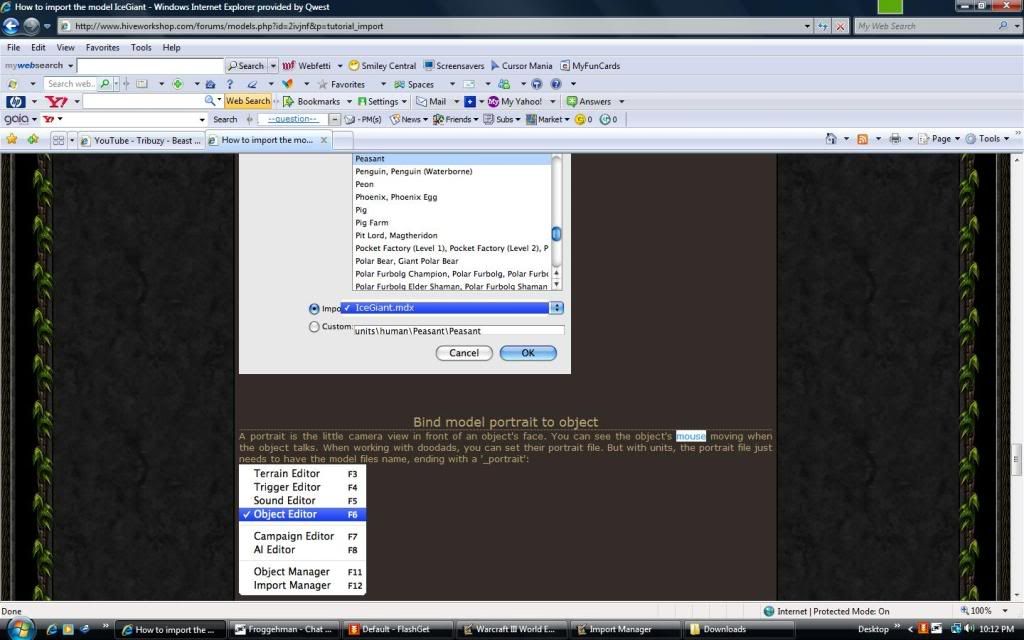The image size is (1024, 640).
Task: Click the IE Home icon
Action: 831,138
